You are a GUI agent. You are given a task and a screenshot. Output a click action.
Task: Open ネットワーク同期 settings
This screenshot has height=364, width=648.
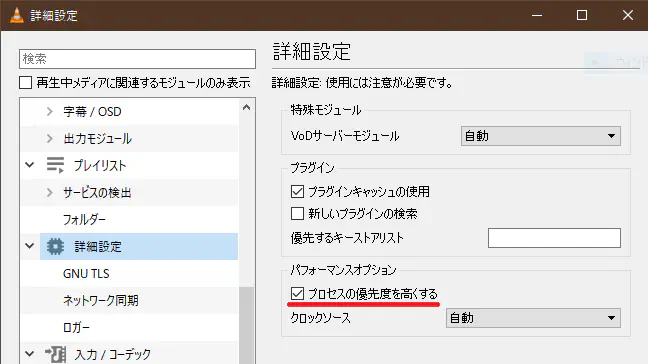100,300
